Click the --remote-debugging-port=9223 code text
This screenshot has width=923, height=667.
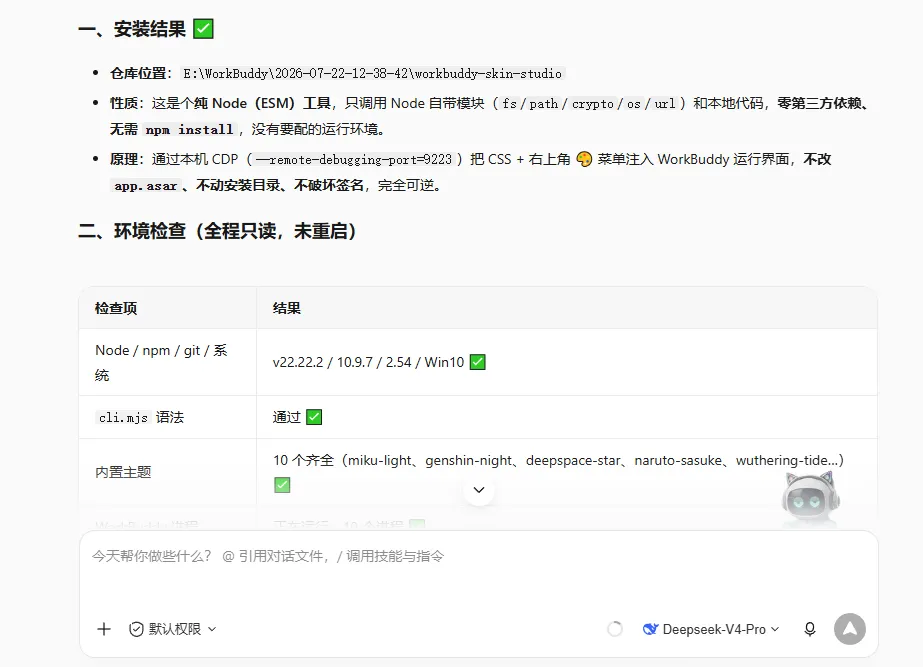(353, 160)
